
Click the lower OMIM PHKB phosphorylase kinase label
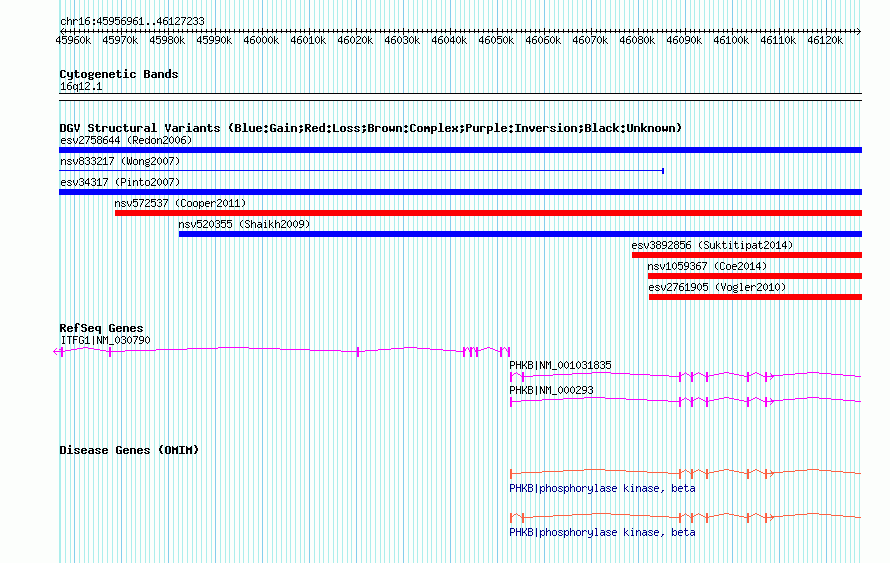point(602,532)
